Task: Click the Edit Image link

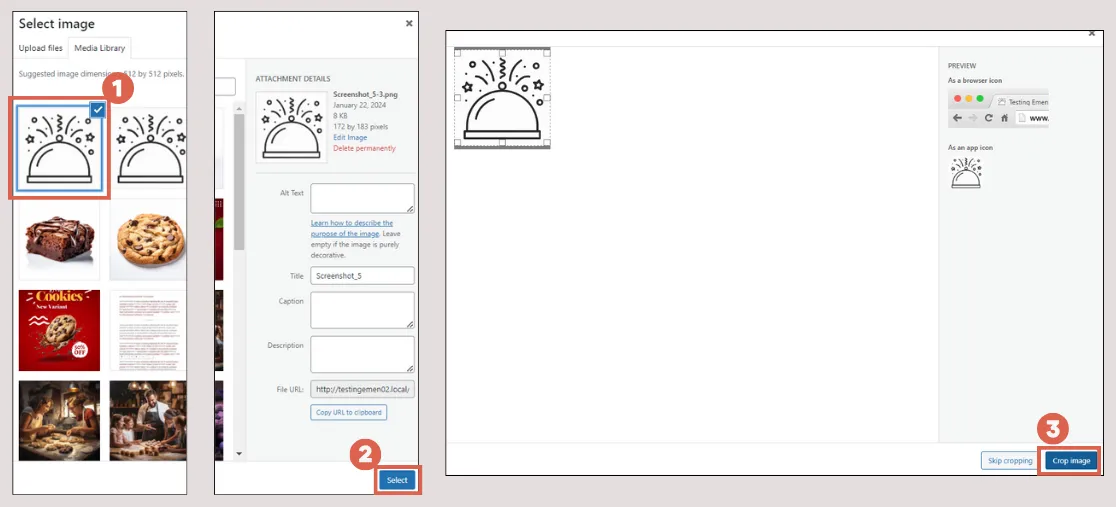Action: (350, 137)
